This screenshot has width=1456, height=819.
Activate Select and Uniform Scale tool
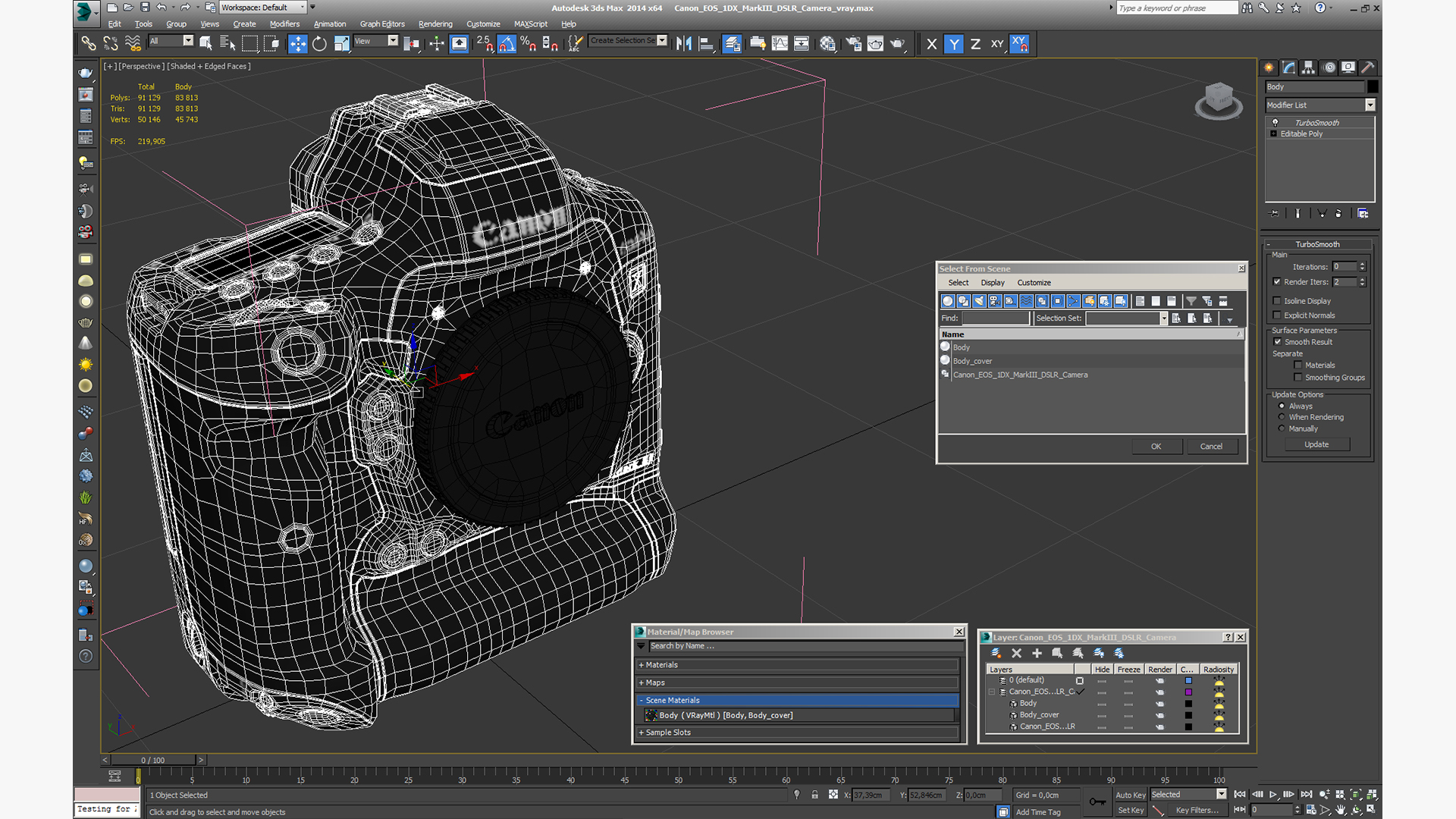click(x=341, y=44)
